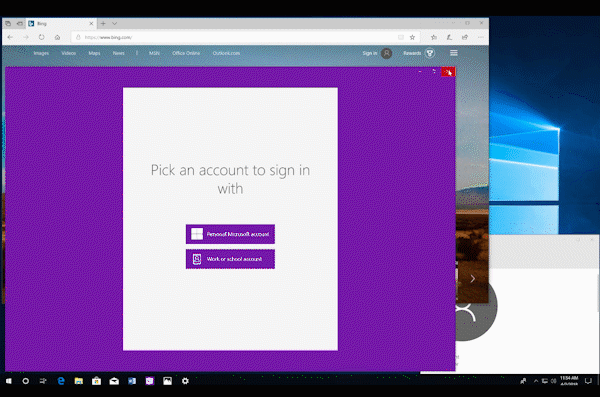Choose Work or school account sign-in
This screenshot has width=600, height=397.
coord(230,259)
